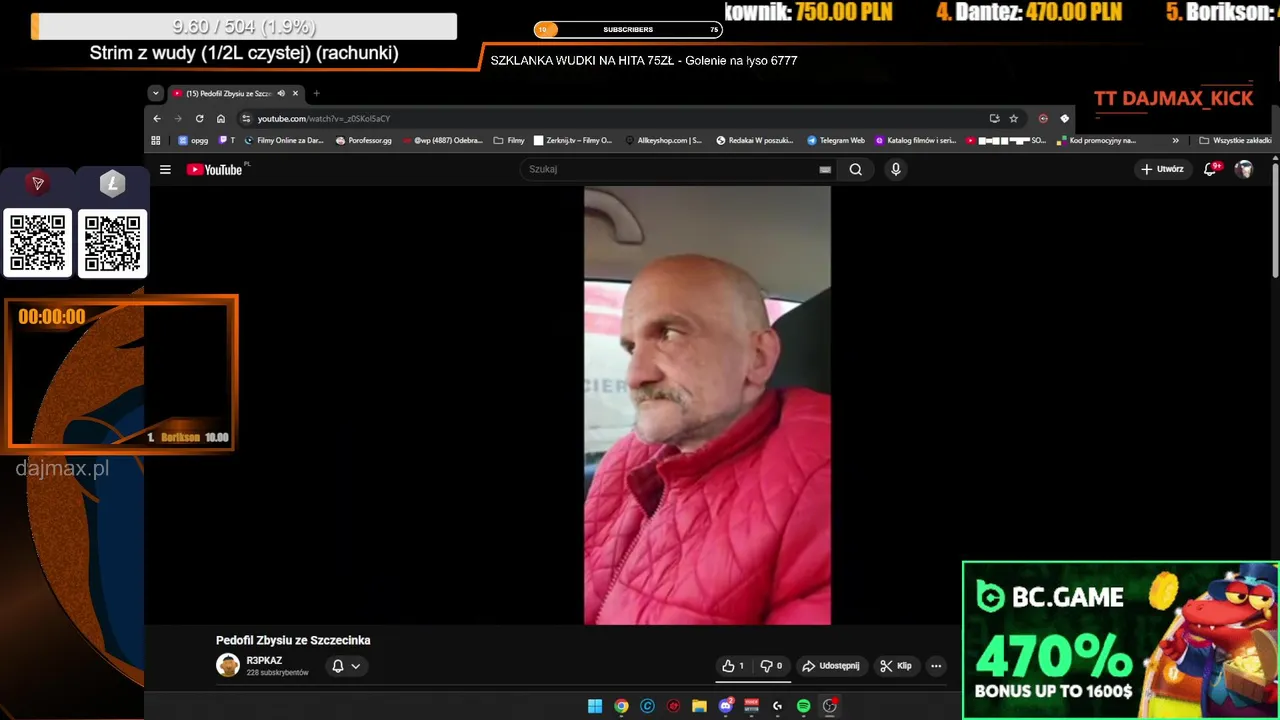Open the video more actions menu
1280x720 pixels.
pyautogui.click(x=936, y=666)
